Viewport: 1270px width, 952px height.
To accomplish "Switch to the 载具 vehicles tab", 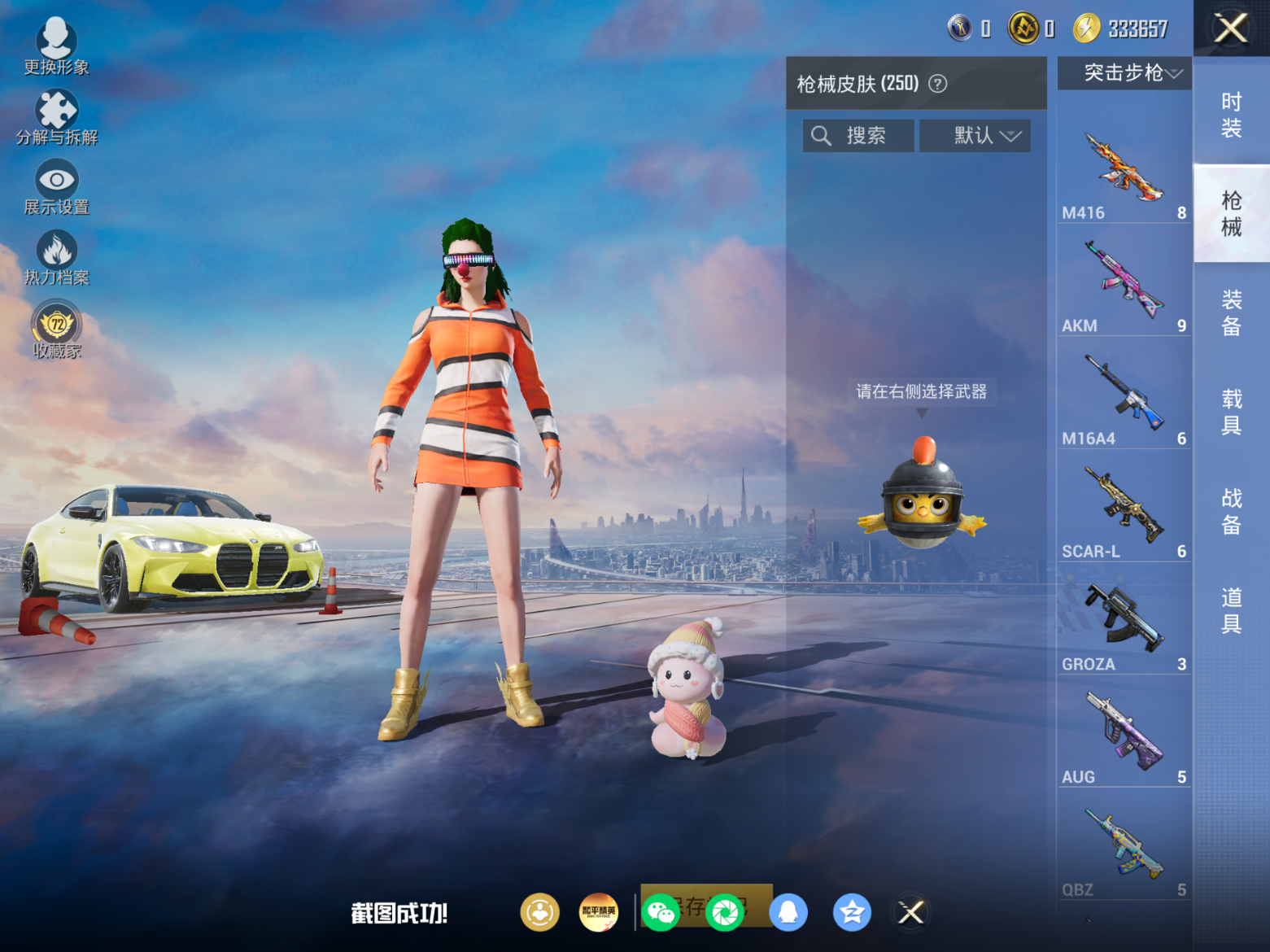I will click(1231, 412).
